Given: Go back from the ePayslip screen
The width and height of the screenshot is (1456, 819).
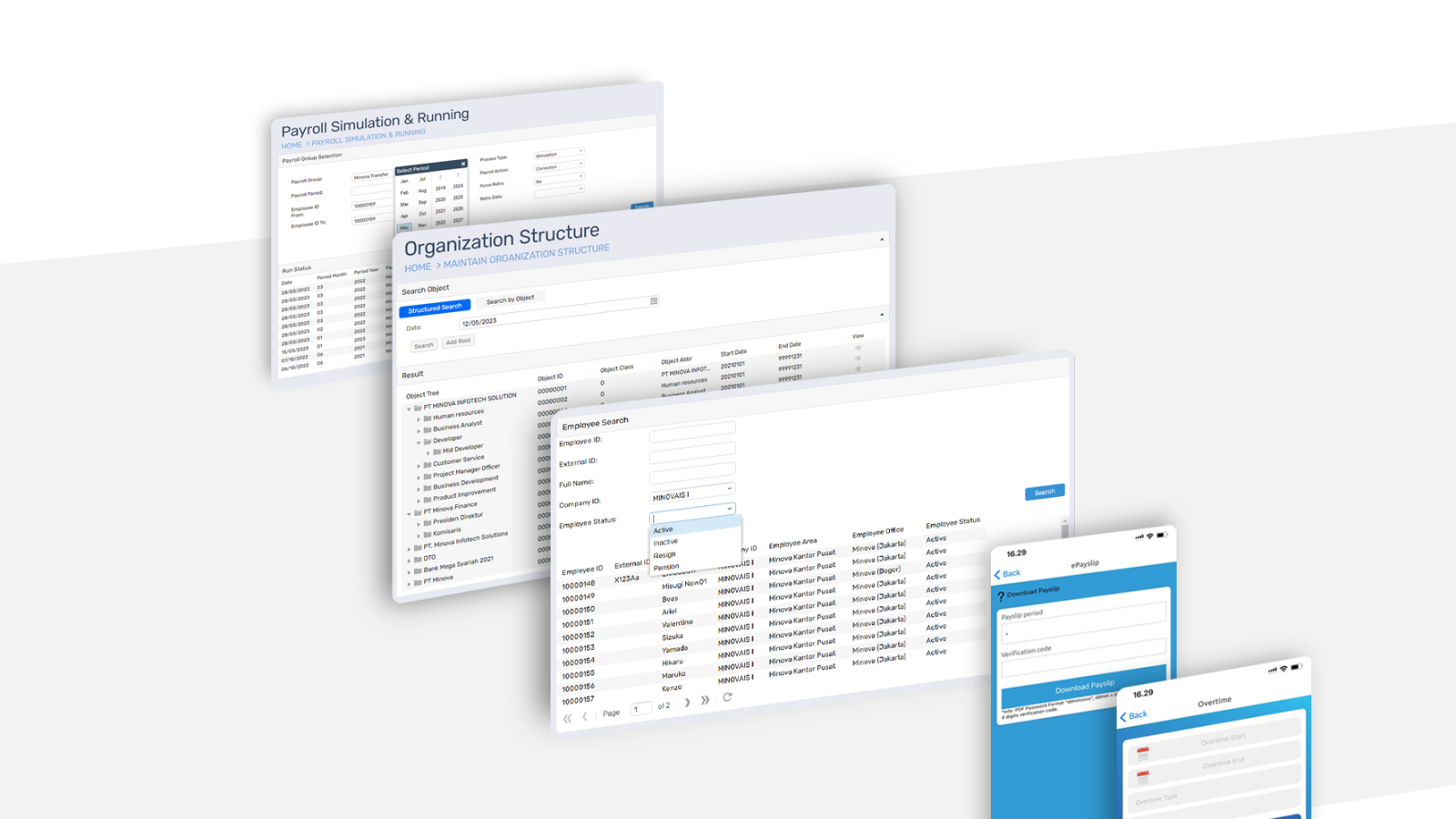Looking at the screenshot, I should coord(1007,574).
